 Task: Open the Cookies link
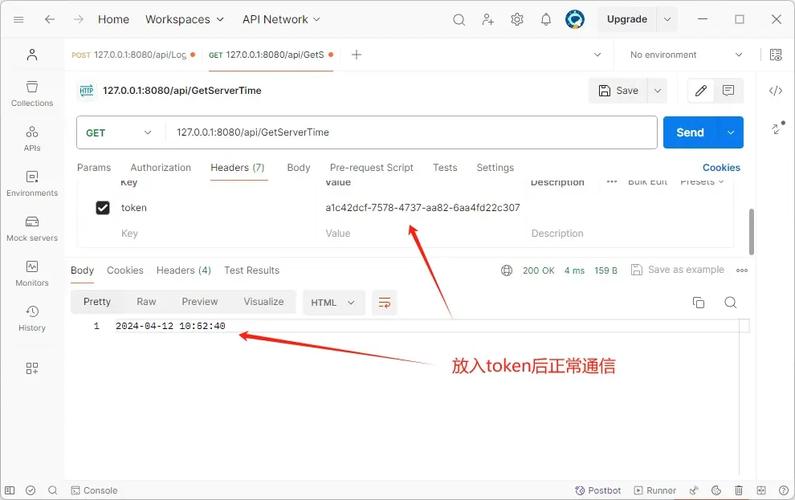(721, 168)
